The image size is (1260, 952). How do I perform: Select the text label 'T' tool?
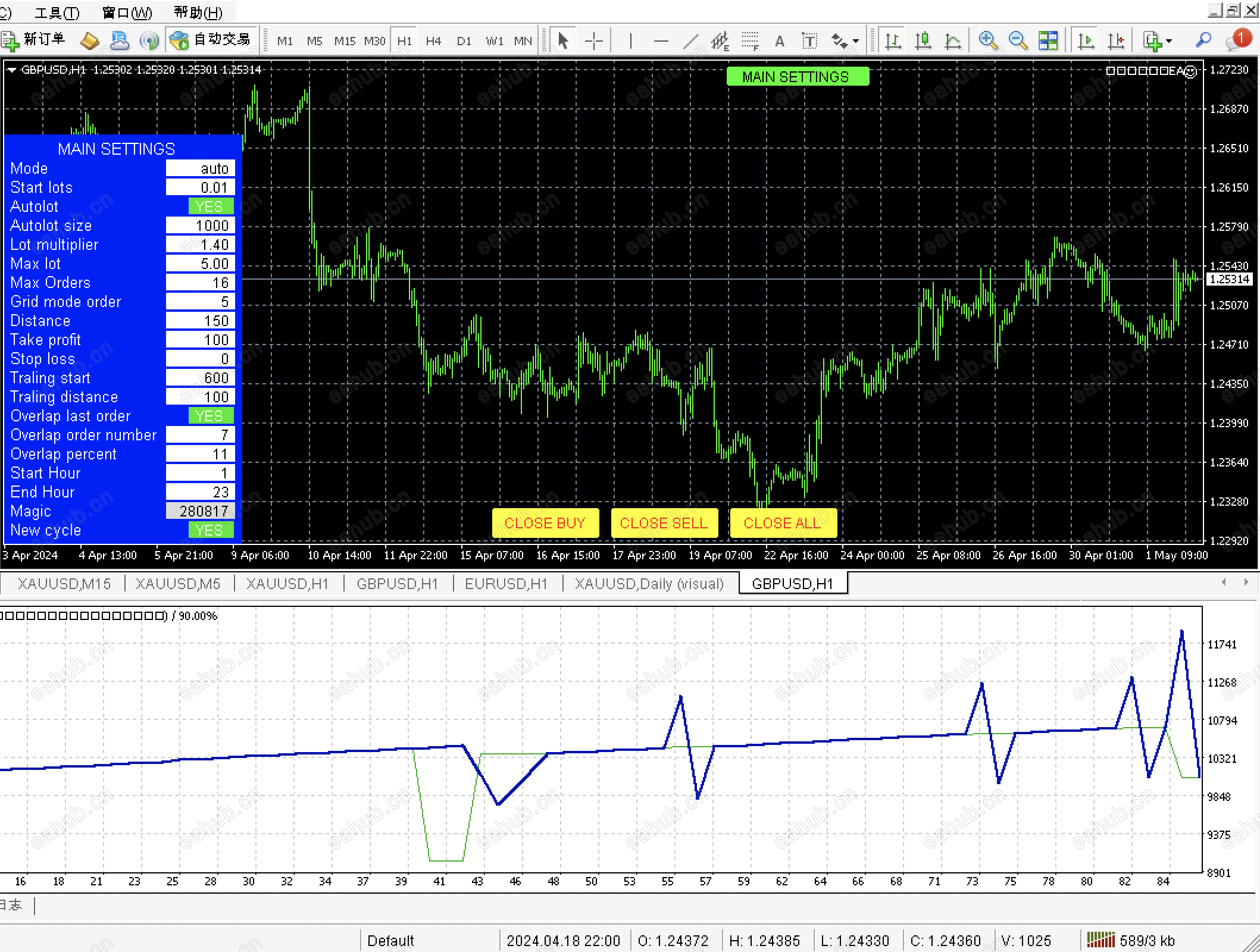click(809, 40)
